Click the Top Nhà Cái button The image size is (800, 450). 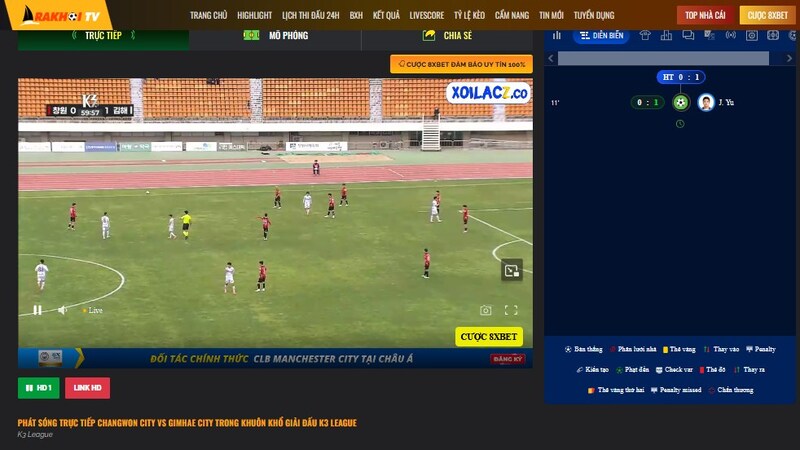(705, 15)
